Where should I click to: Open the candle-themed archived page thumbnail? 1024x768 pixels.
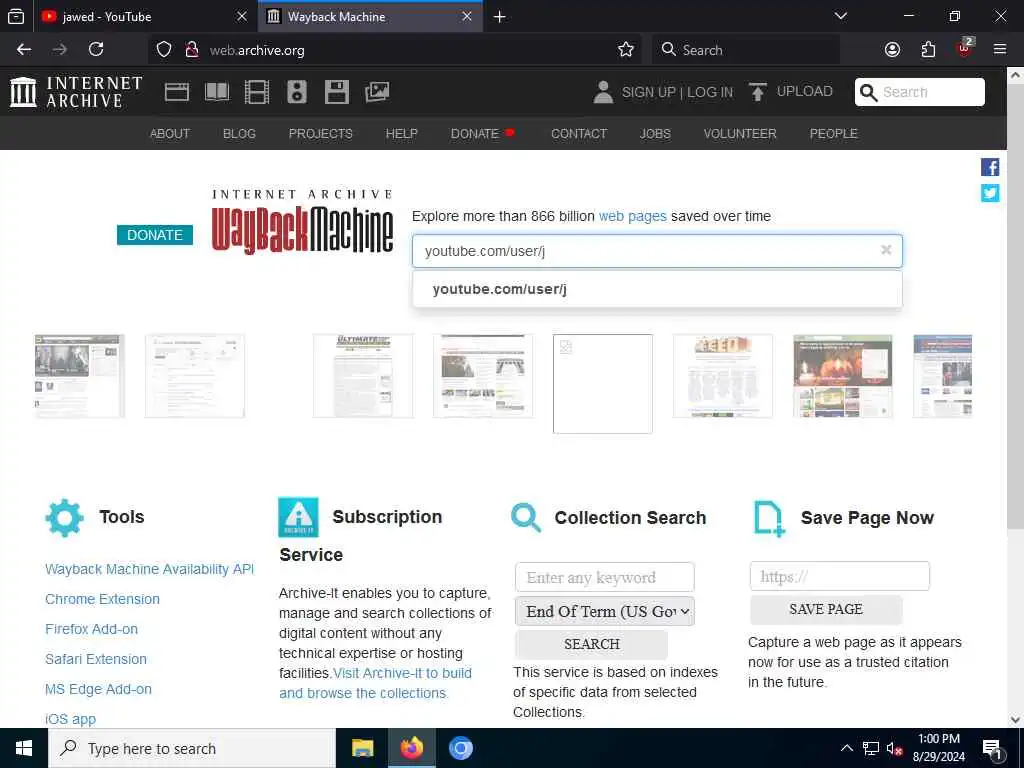842,376
